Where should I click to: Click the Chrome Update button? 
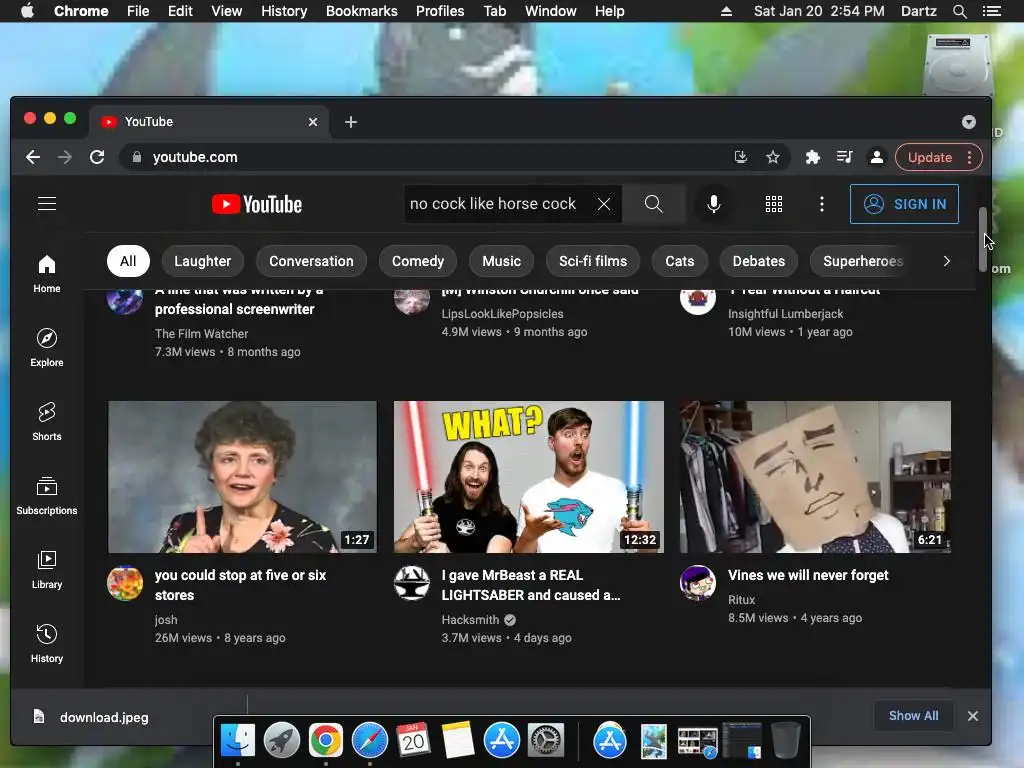pos(938,157)
